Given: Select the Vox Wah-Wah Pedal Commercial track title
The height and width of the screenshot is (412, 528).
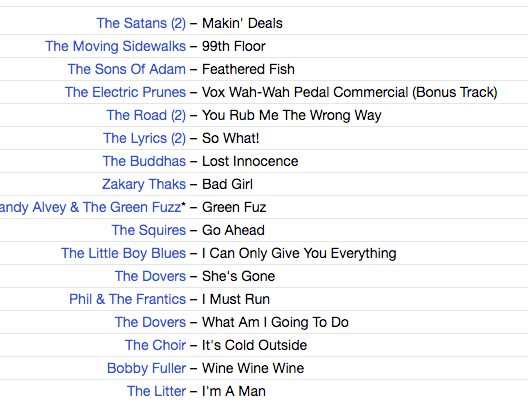Looking at the screenshot, I should coord(350,92).
